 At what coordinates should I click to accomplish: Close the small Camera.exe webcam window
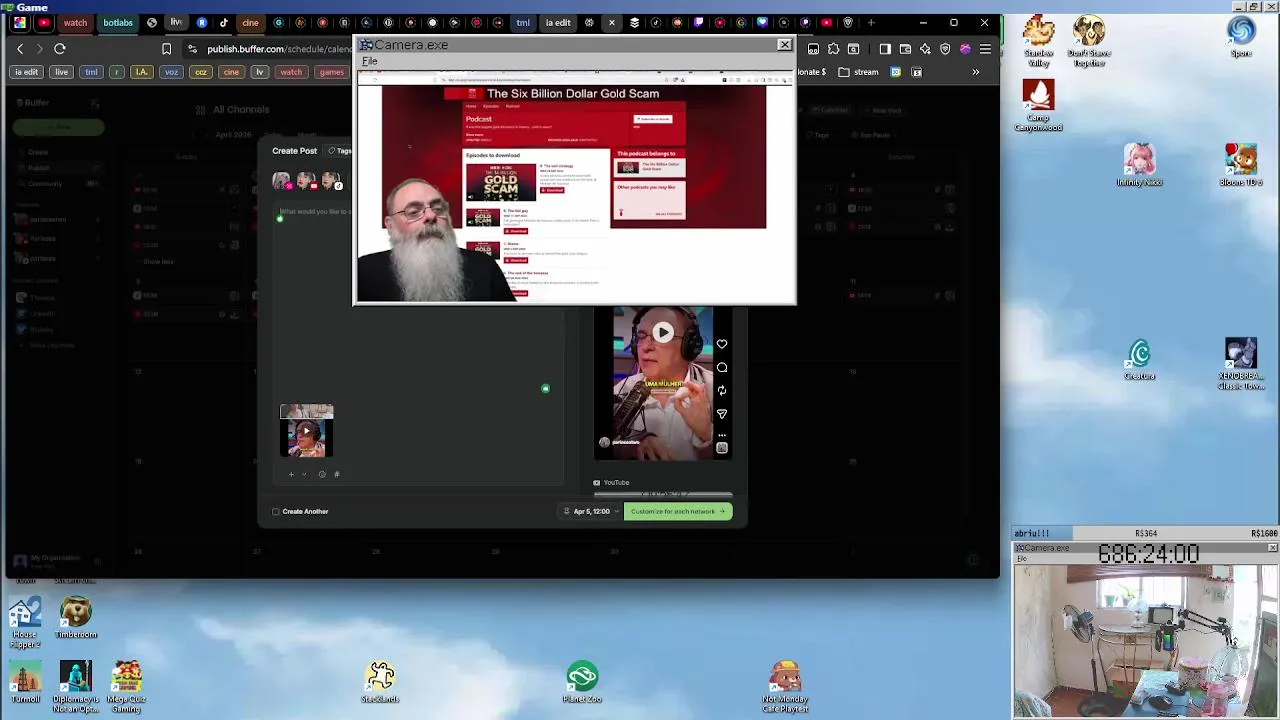(x=1272, y=548)
